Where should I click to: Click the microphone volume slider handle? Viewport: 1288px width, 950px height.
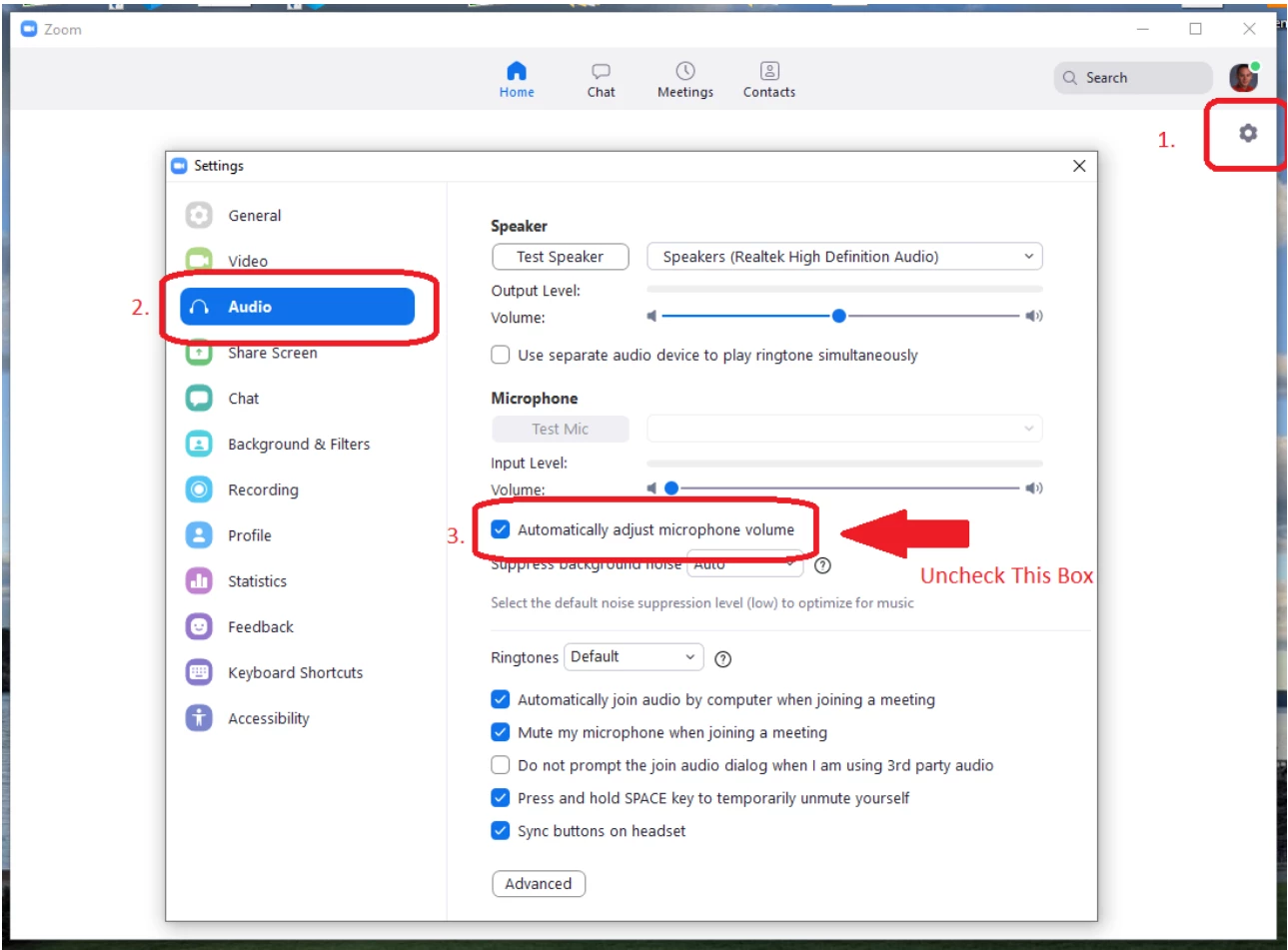tap(671, 488)
